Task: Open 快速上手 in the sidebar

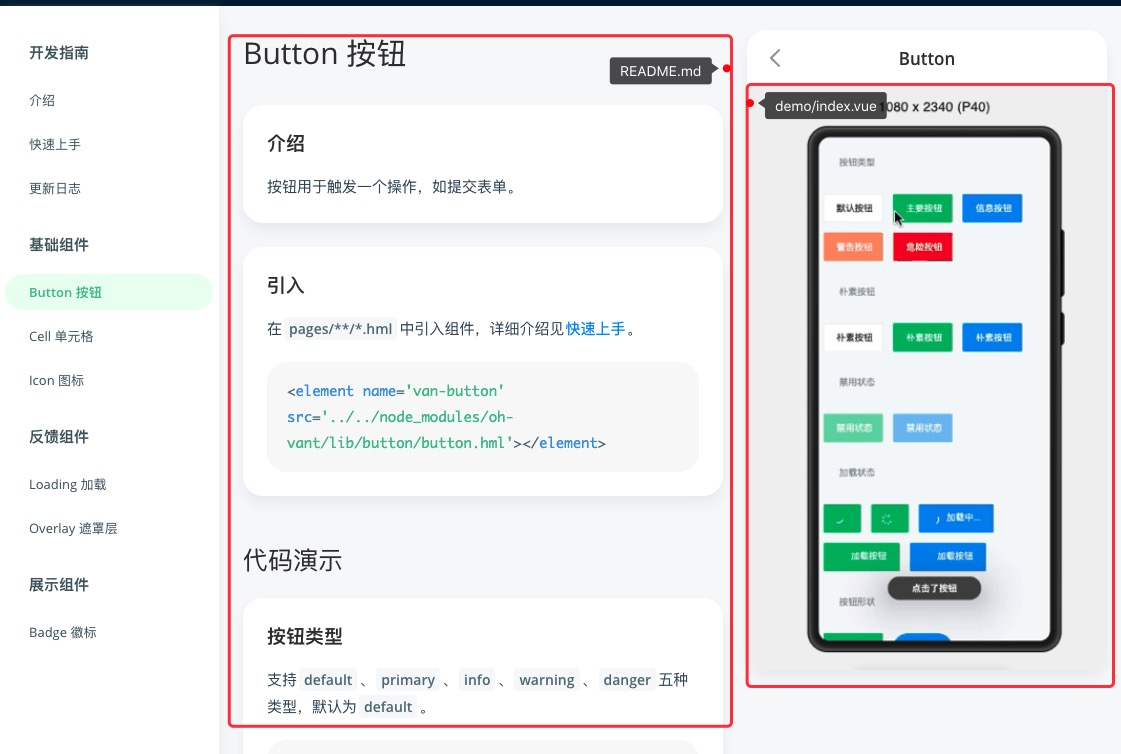Action: (x=55, y=144)
